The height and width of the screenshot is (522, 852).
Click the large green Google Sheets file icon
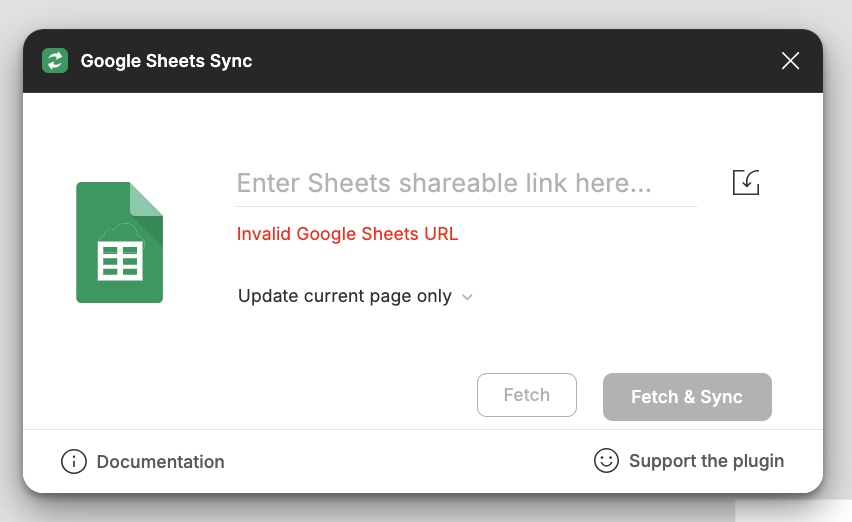click(119, 243)
